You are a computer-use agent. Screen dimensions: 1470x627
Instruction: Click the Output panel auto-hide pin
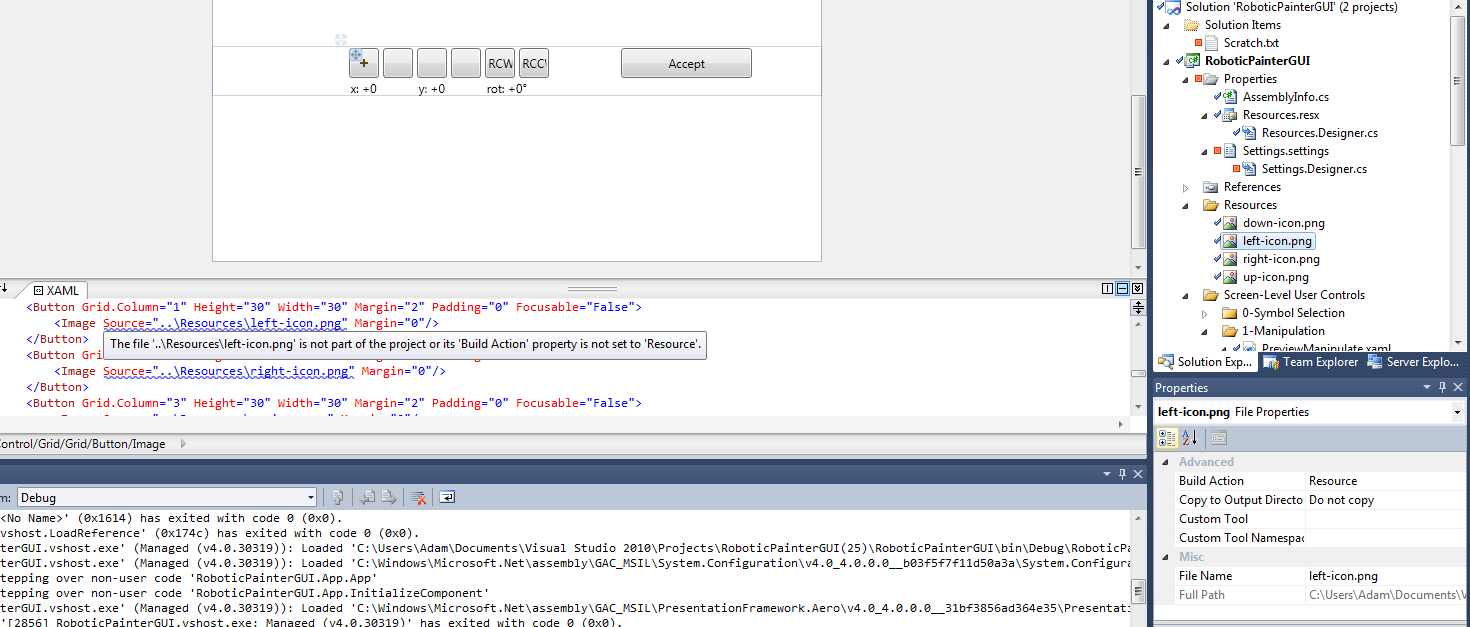[1122, 473]
